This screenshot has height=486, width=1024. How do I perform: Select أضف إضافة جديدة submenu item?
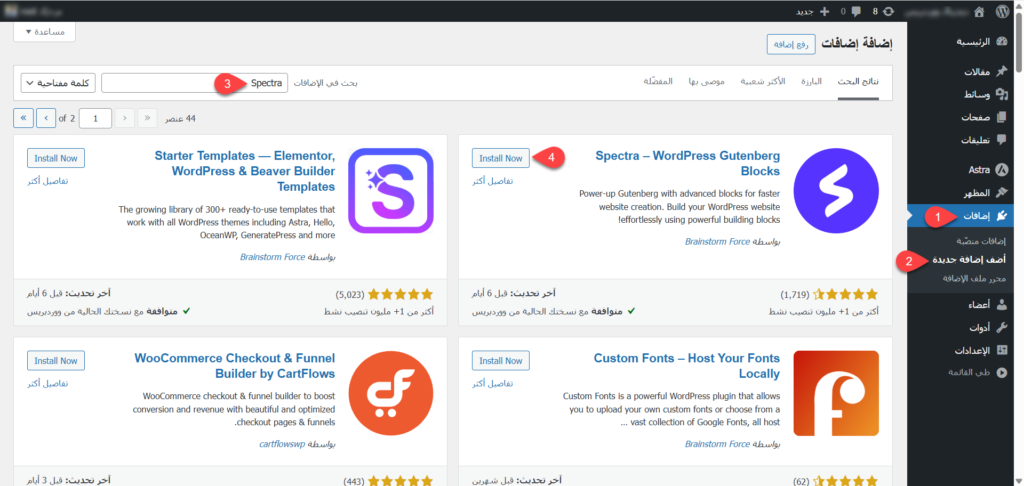(968, 259)
